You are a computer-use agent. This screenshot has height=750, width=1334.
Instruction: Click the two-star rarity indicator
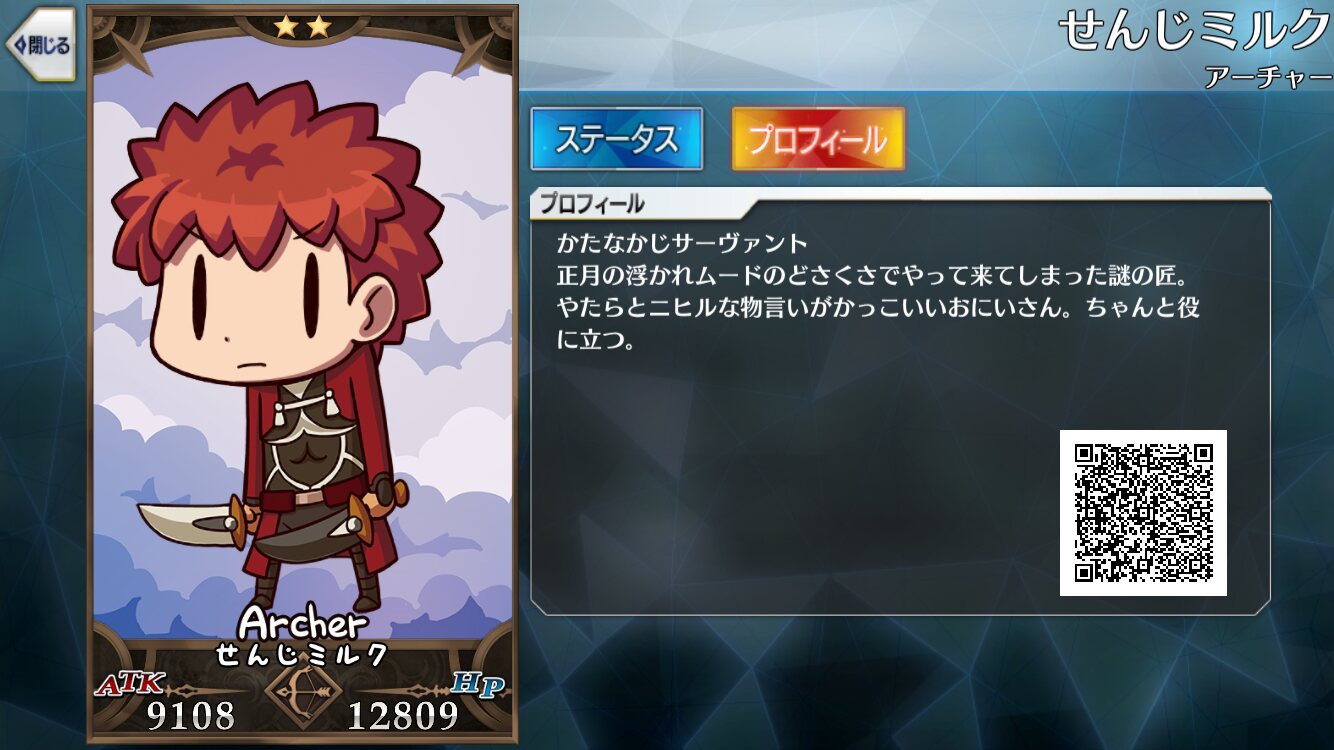tap(303, 27)
